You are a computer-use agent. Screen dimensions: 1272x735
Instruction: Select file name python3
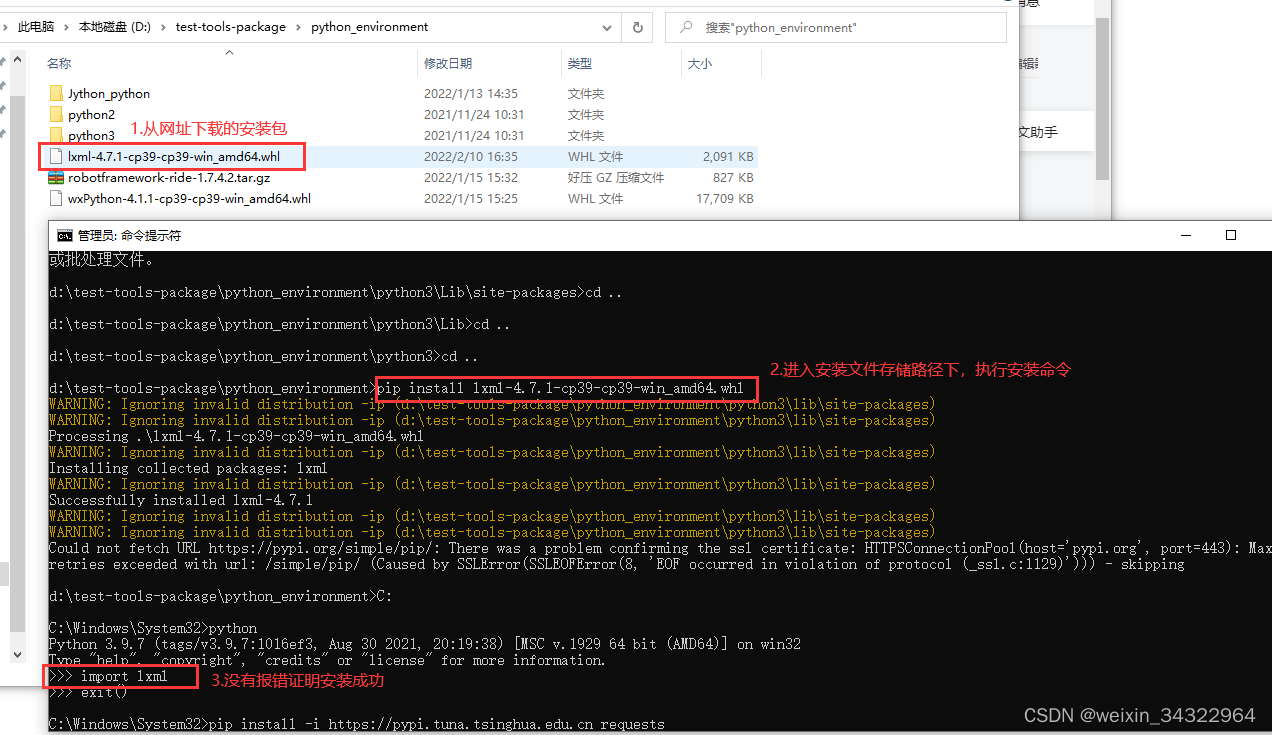(x=92, y=136)
